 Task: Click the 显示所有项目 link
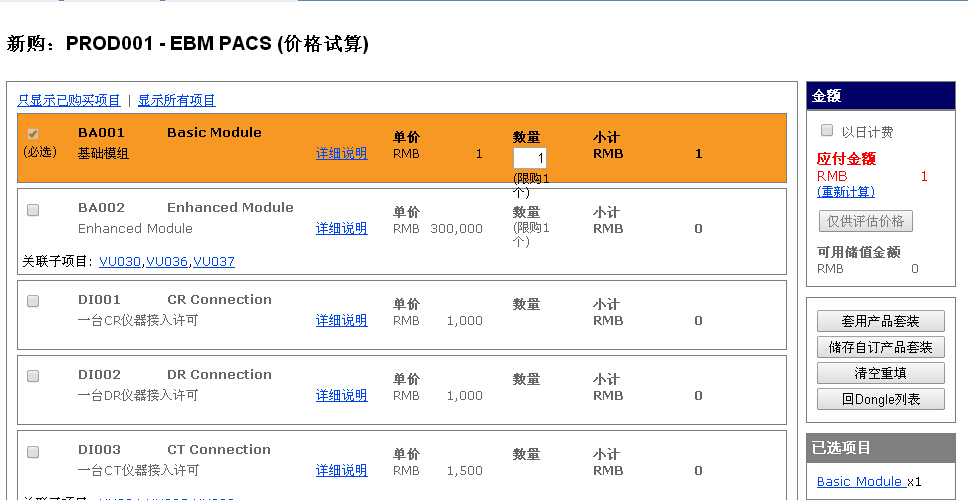(x=177, y=101)
